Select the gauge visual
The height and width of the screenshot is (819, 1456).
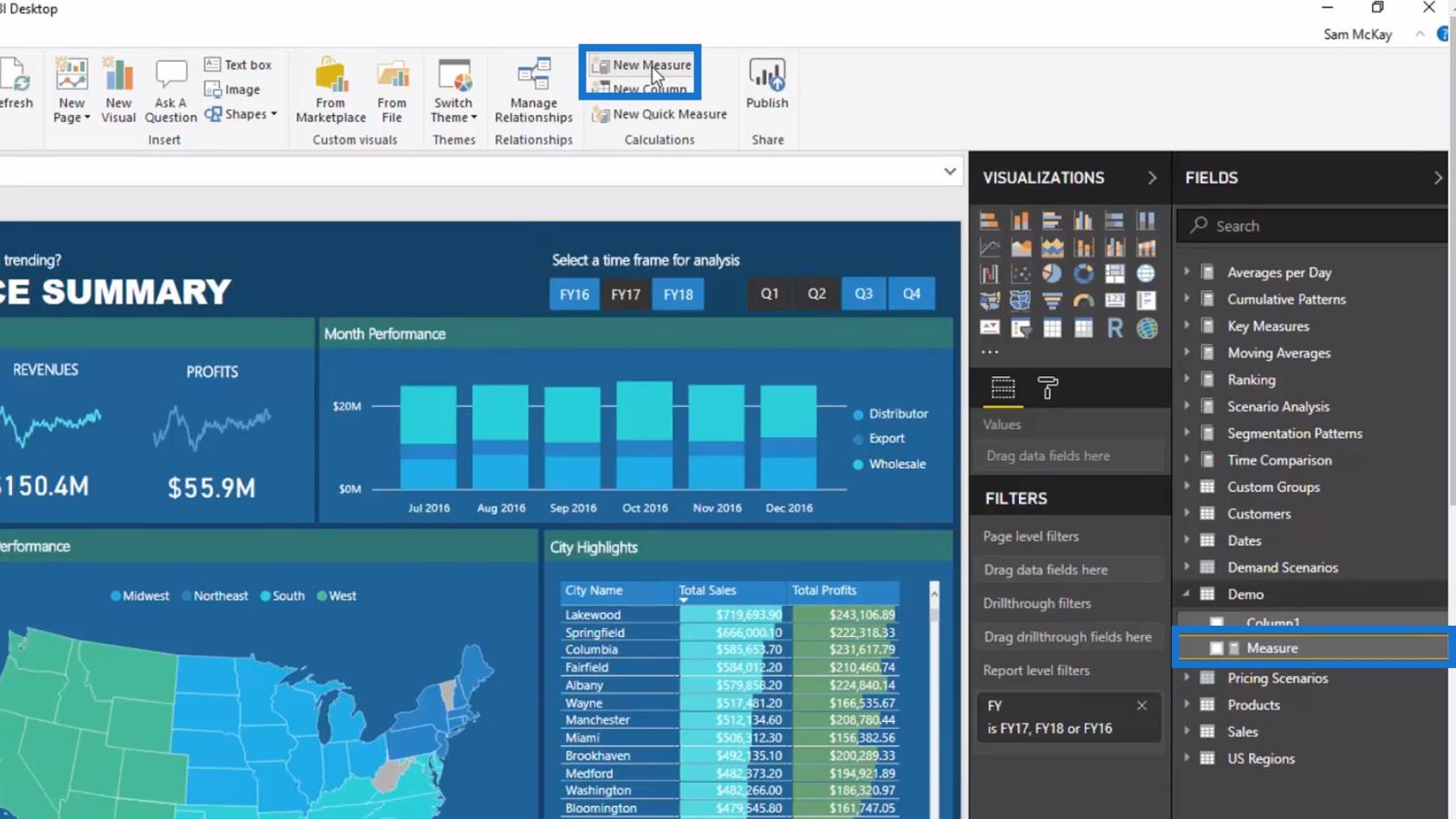(1083, 302)
